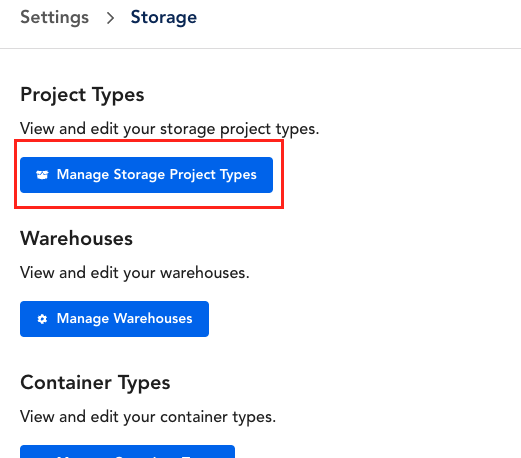Click the word 'Warehouses' inside the blue button

(x=153, y=319)
